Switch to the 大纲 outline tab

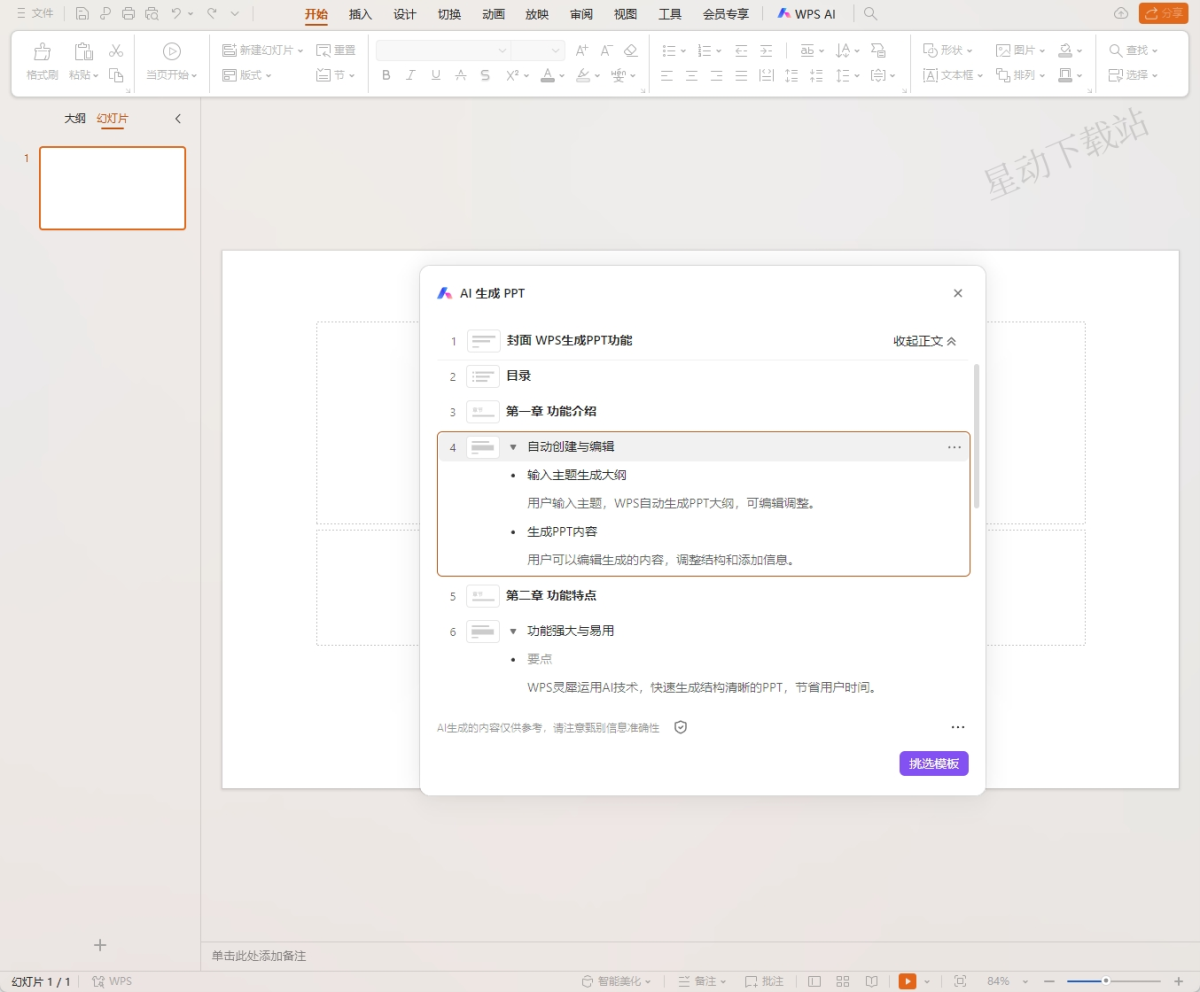(75, 118)
